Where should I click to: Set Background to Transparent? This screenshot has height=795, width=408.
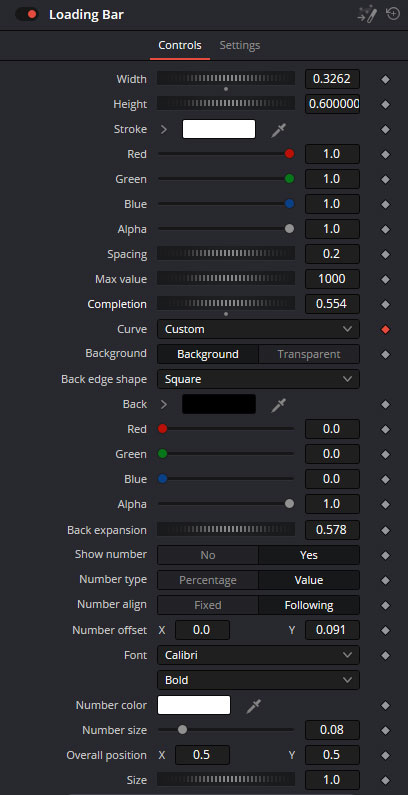tap(309, 354)
